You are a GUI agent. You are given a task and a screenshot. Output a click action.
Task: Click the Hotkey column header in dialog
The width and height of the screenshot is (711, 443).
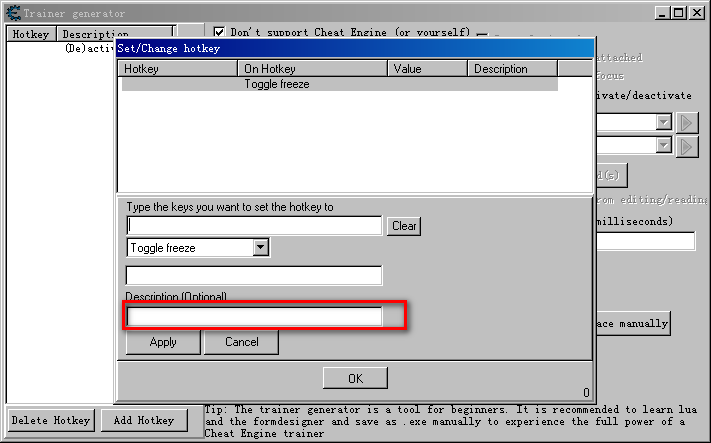pos(178,69)
